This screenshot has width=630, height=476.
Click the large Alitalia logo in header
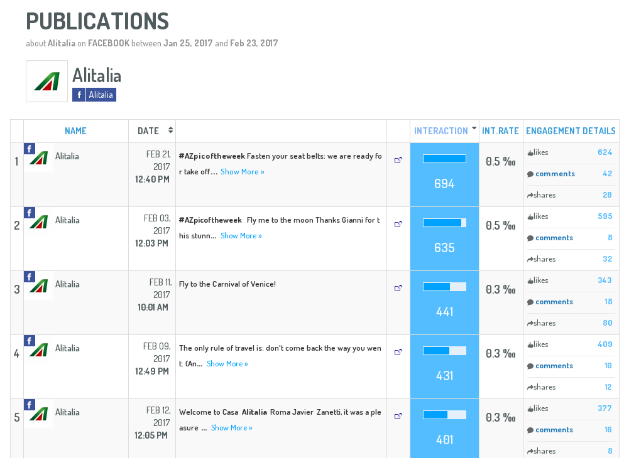point(47,81)
